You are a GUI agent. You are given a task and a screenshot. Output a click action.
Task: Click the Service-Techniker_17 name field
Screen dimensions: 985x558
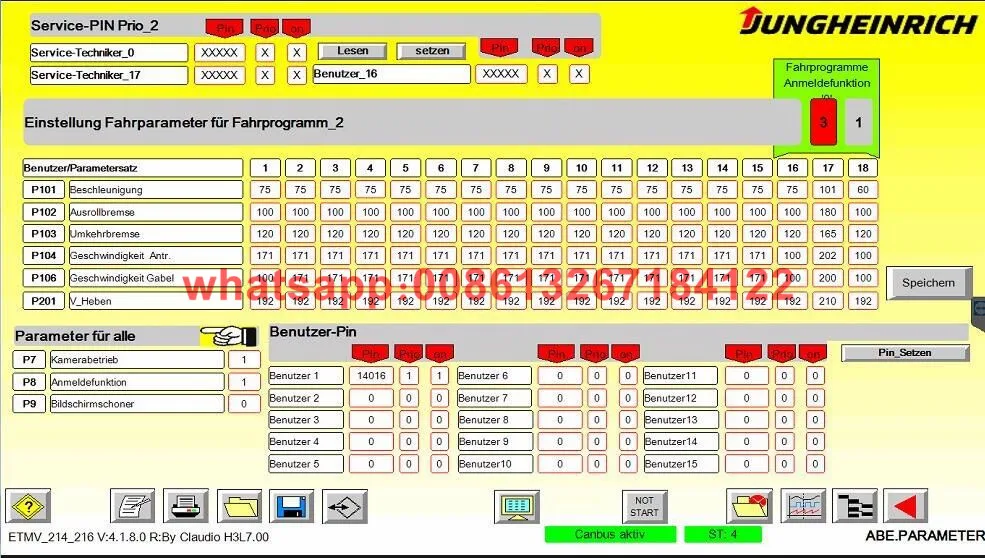[x=109, y=75]
